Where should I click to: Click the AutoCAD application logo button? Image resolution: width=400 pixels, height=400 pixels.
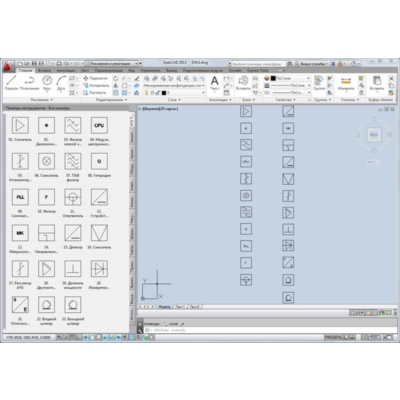click(x=9, y=66)
